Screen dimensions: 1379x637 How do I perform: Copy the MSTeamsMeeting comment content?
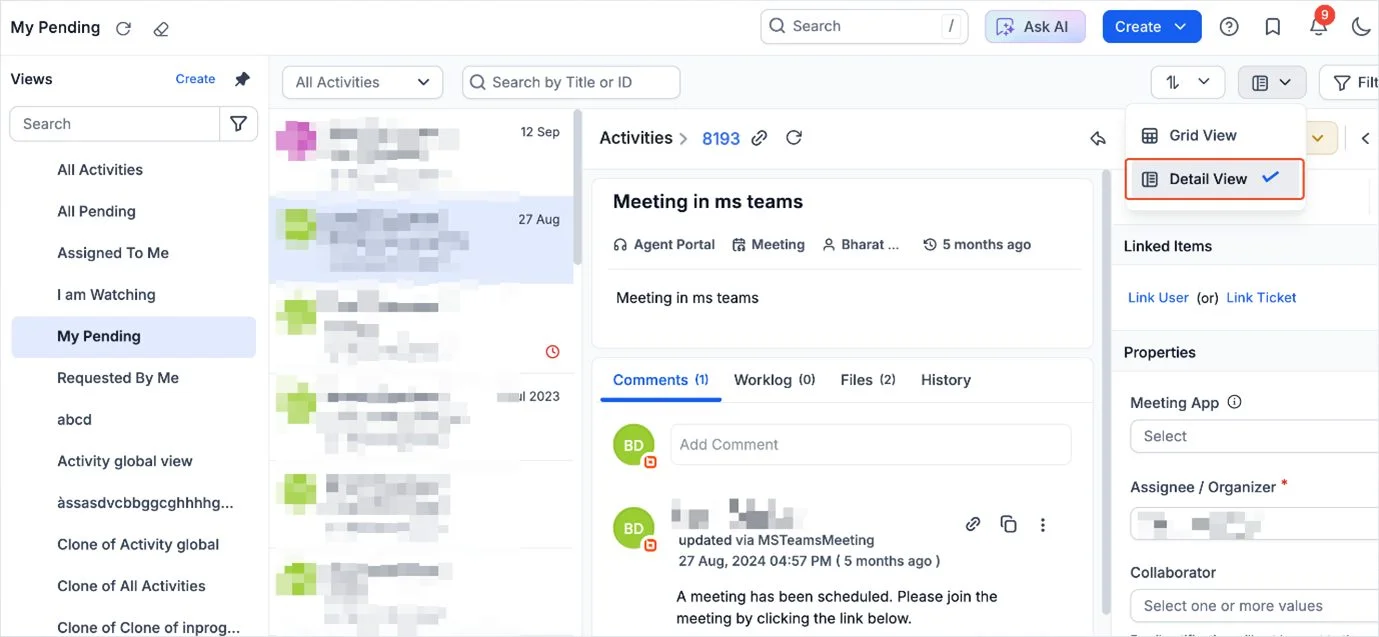[1008, 524]
